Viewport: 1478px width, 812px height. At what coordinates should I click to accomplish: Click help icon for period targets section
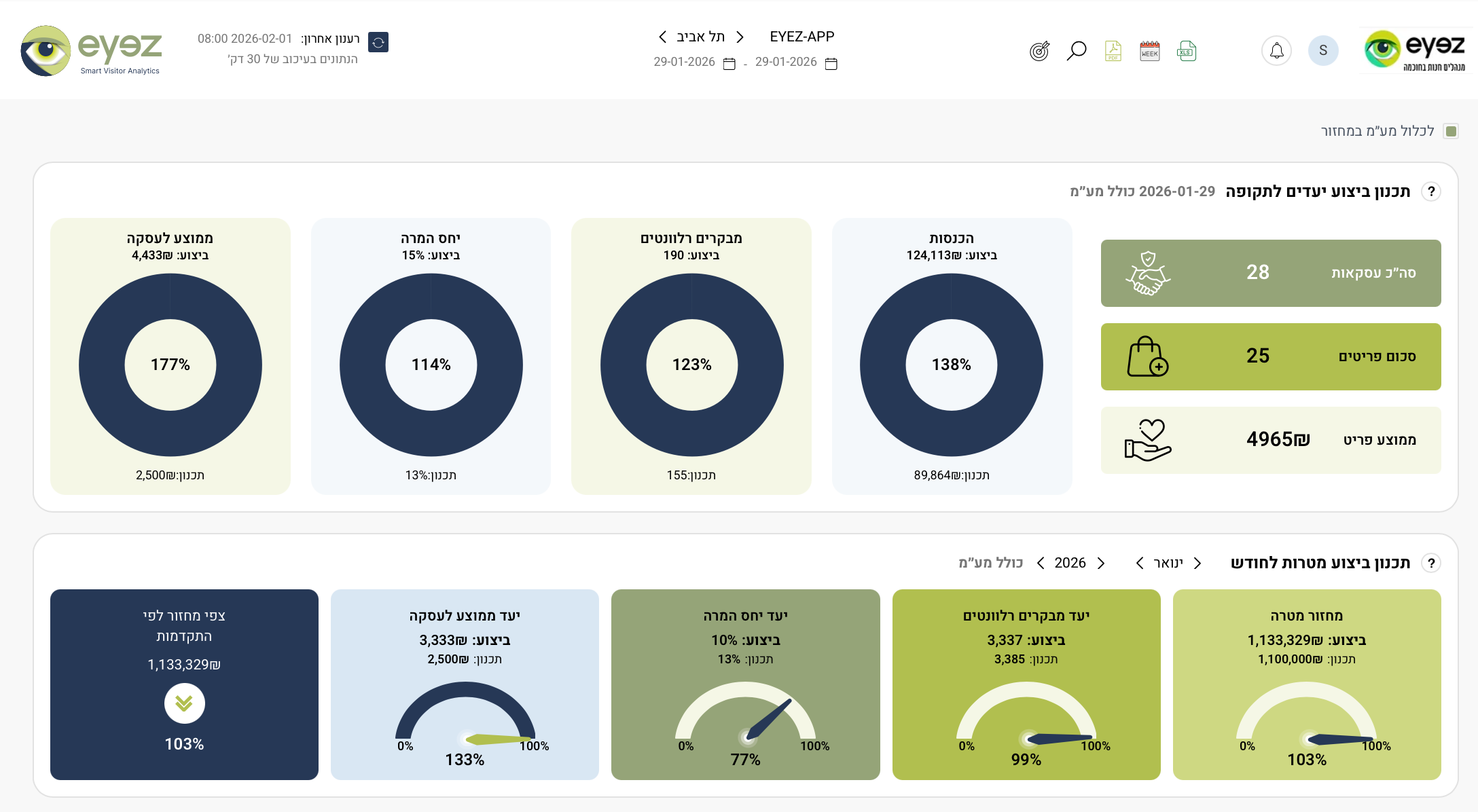(x=1431, y=191)
